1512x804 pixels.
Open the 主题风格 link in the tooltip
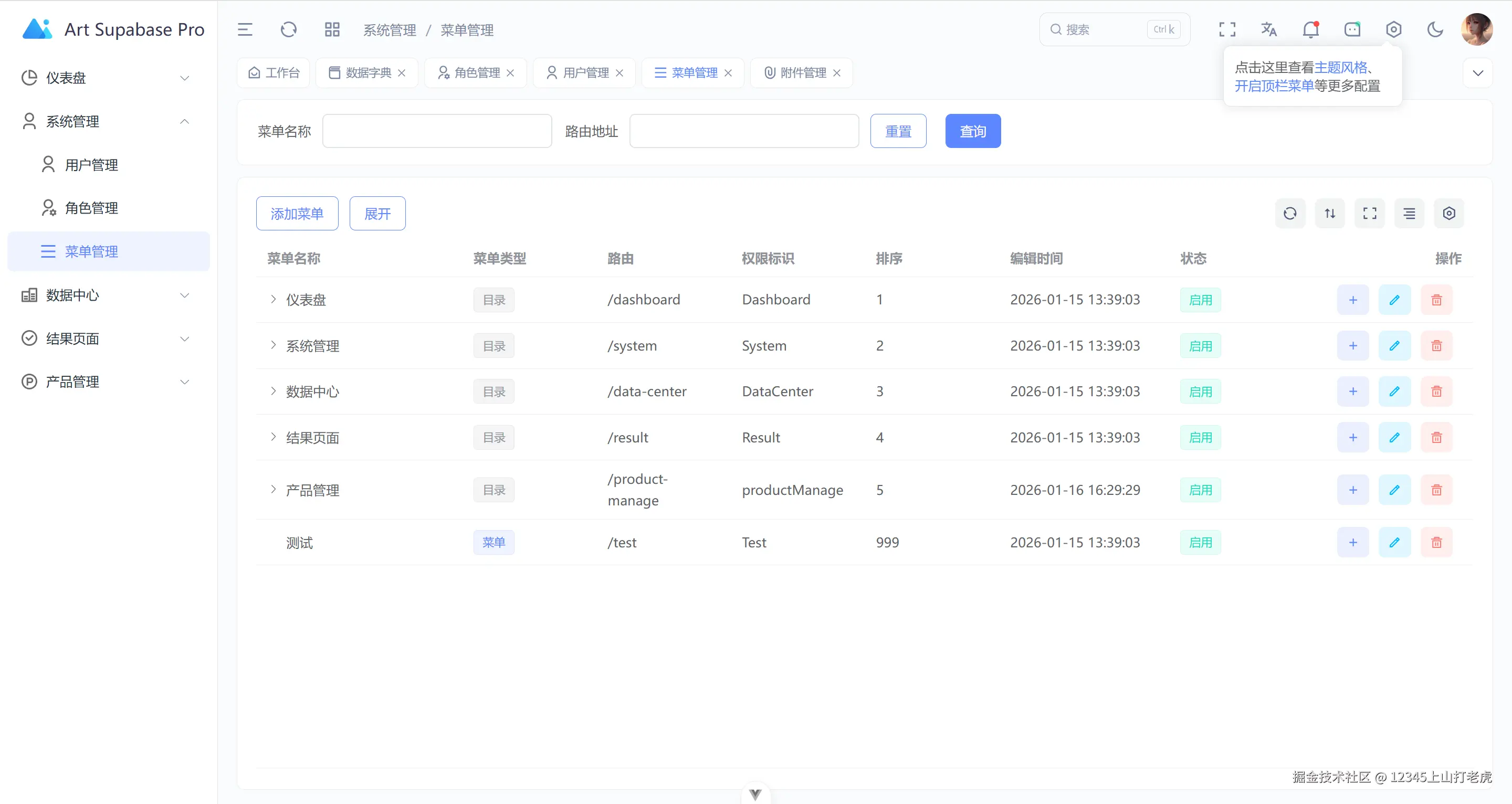coord(1342,68)
